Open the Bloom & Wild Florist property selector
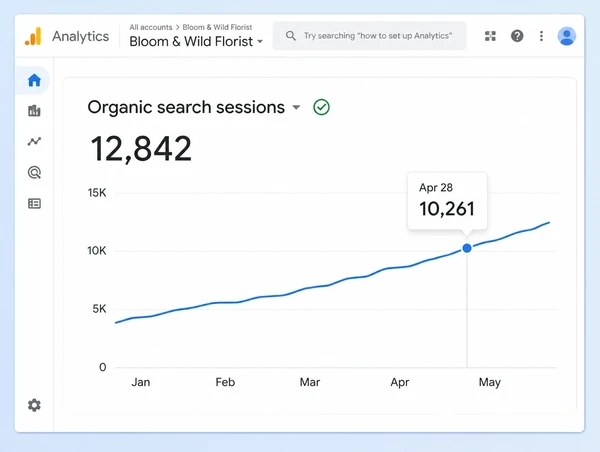Viewport: 600px width, 452px height. click(196, 41)
